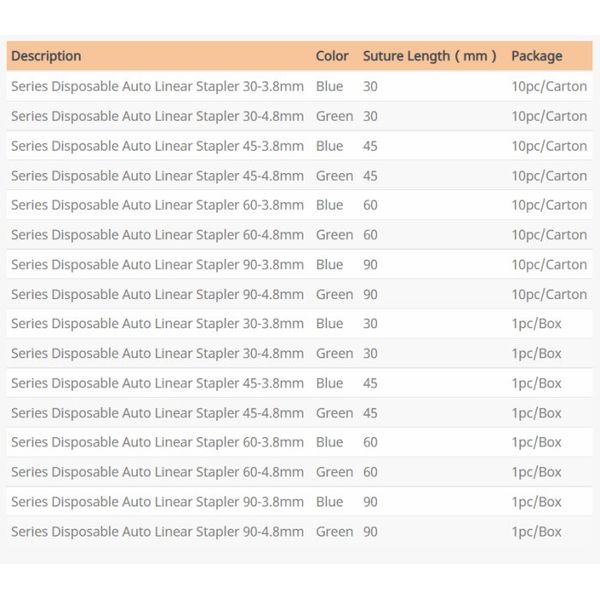Click Green color cell for 30-4.8mm 1pc/Box row

[334, 353]
